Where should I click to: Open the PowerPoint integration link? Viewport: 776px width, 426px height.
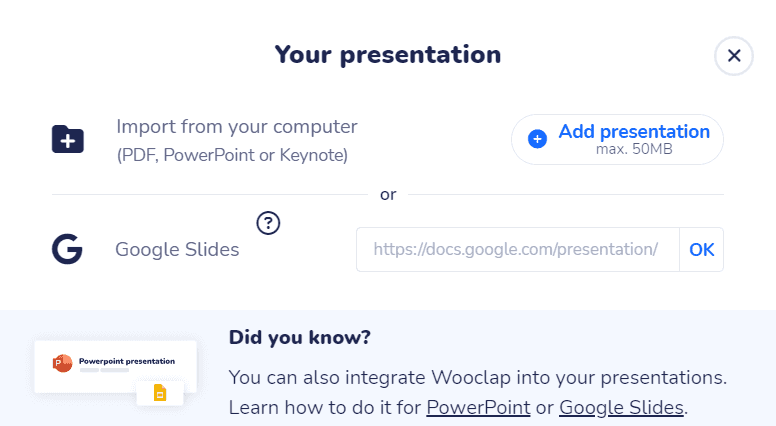click(x=478, y=408)
